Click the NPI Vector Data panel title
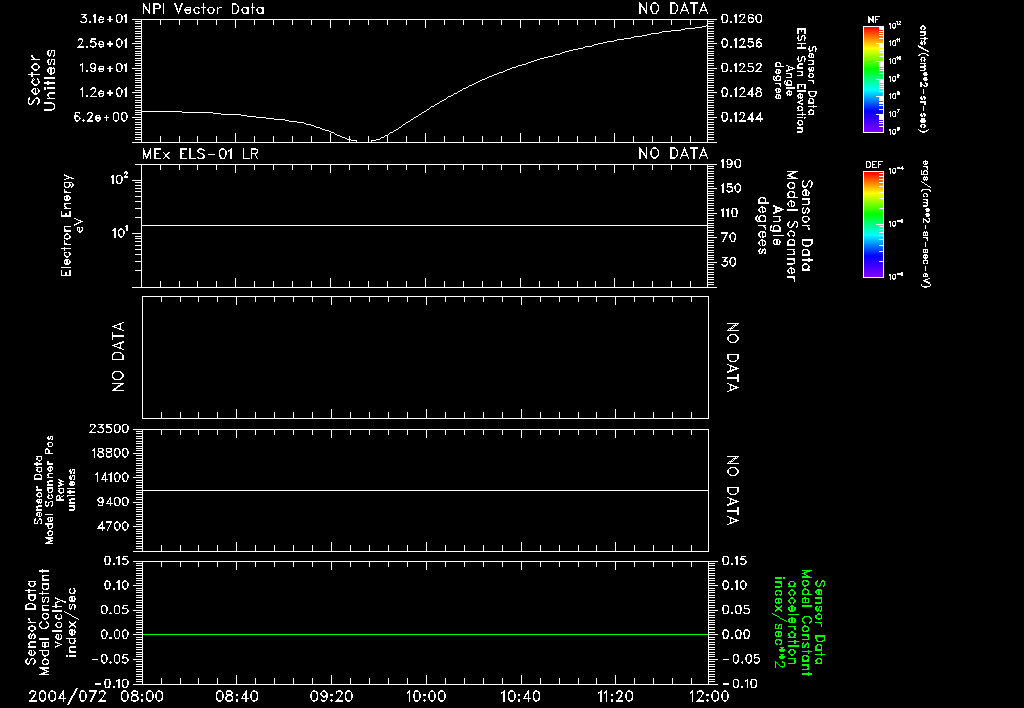This screenshot has width=1024, height=708. tap(203, 9)
